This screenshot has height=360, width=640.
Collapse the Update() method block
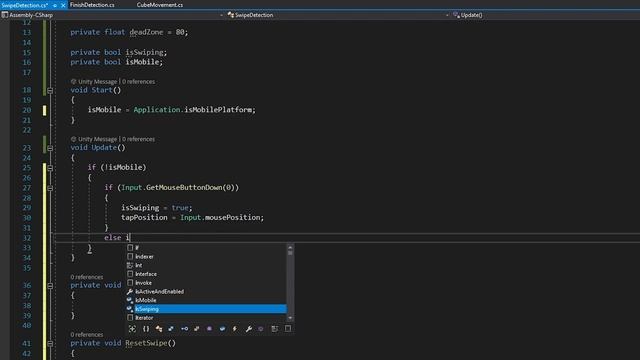pos(50,148)
